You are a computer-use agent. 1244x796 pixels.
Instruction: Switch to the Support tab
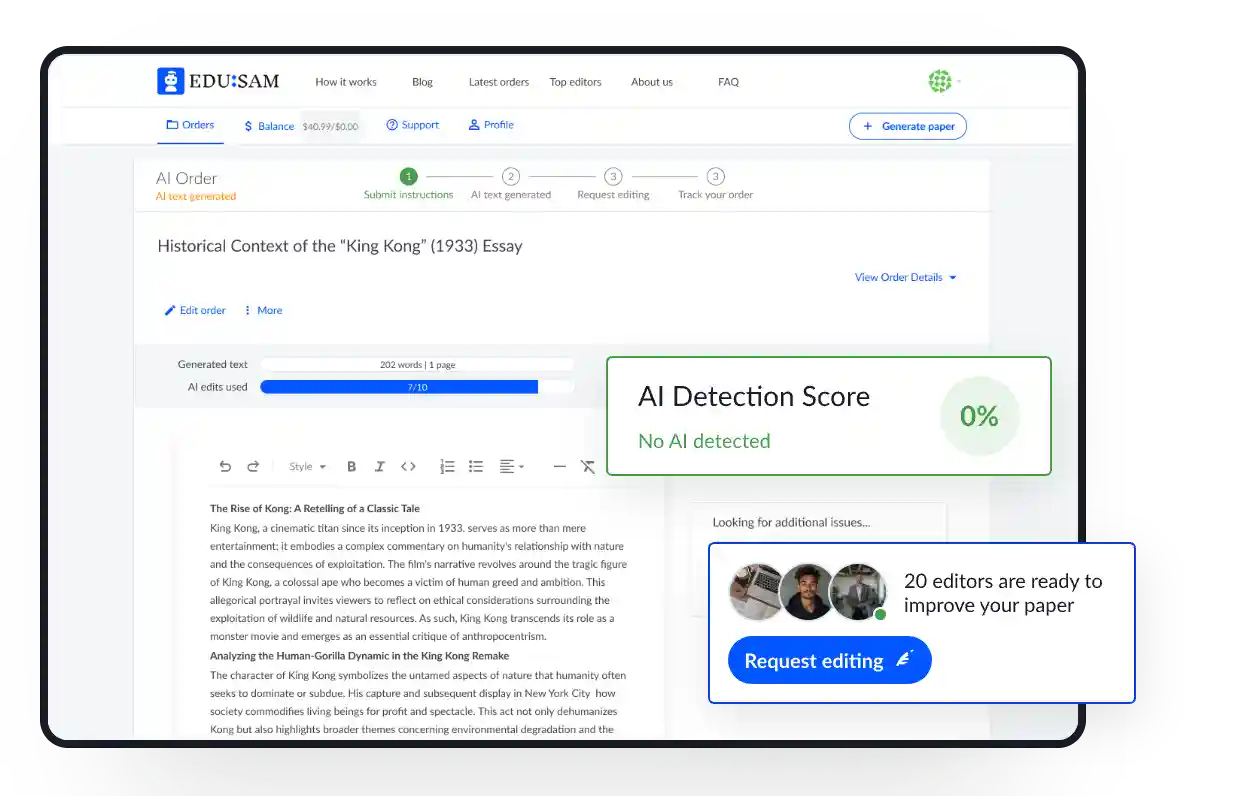pos(412,125)
